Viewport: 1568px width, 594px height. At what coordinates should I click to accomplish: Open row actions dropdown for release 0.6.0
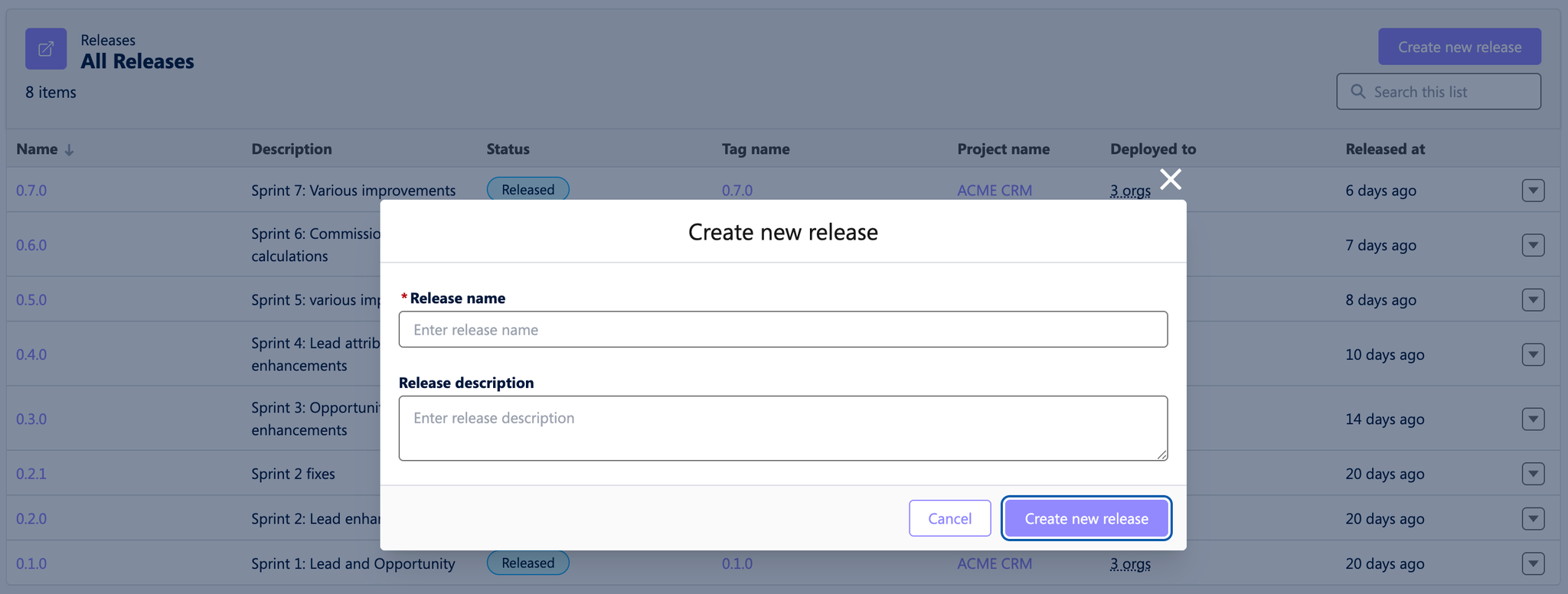point(1533,246)
